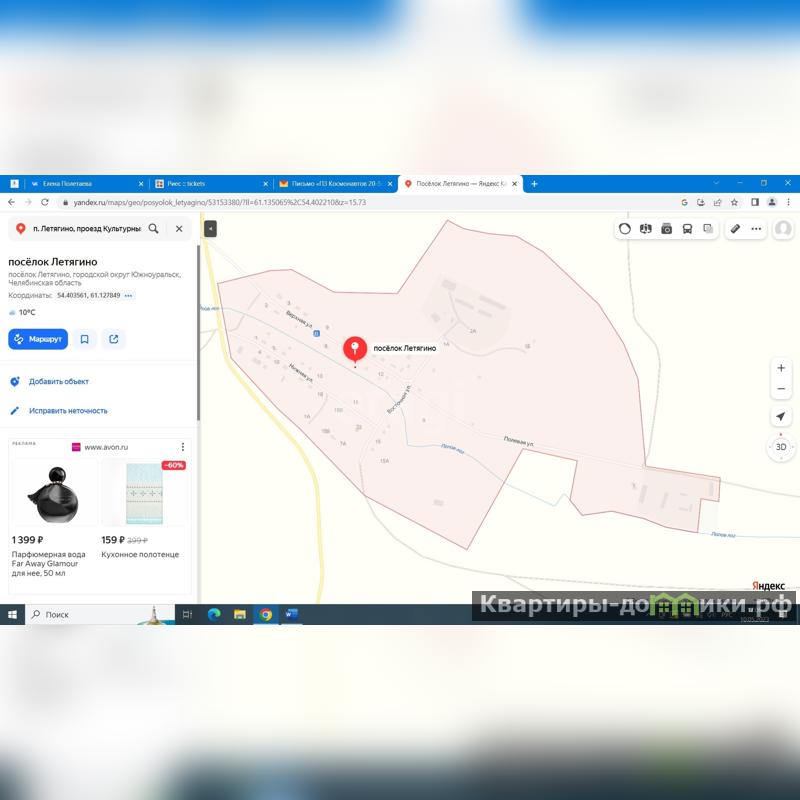Open Добавить объект link
The width and height of the screenshot is (800, 800).
pos(58,382)
